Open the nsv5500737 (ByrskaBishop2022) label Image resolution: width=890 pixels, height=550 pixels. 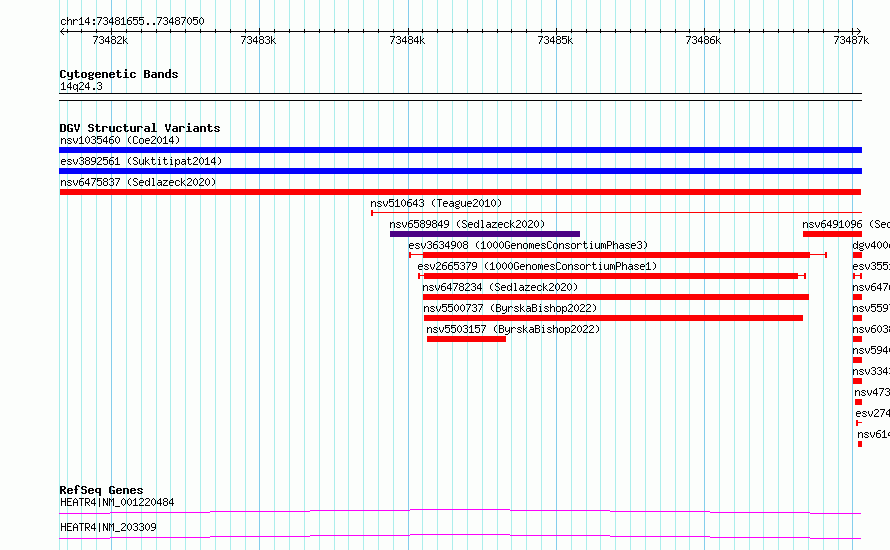pos(510,308)
